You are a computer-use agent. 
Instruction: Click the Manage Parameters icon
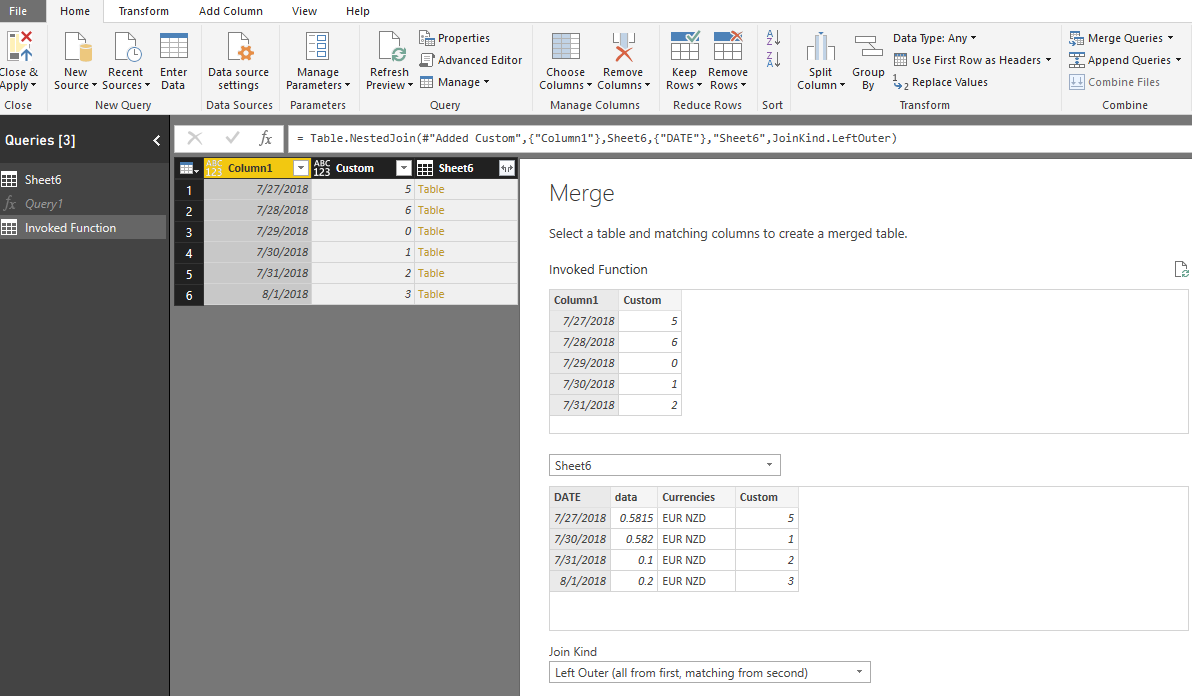(318, 46)
